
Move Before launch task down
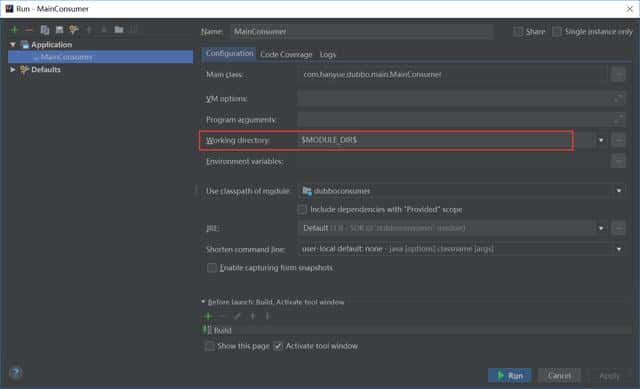coord(267,316)
